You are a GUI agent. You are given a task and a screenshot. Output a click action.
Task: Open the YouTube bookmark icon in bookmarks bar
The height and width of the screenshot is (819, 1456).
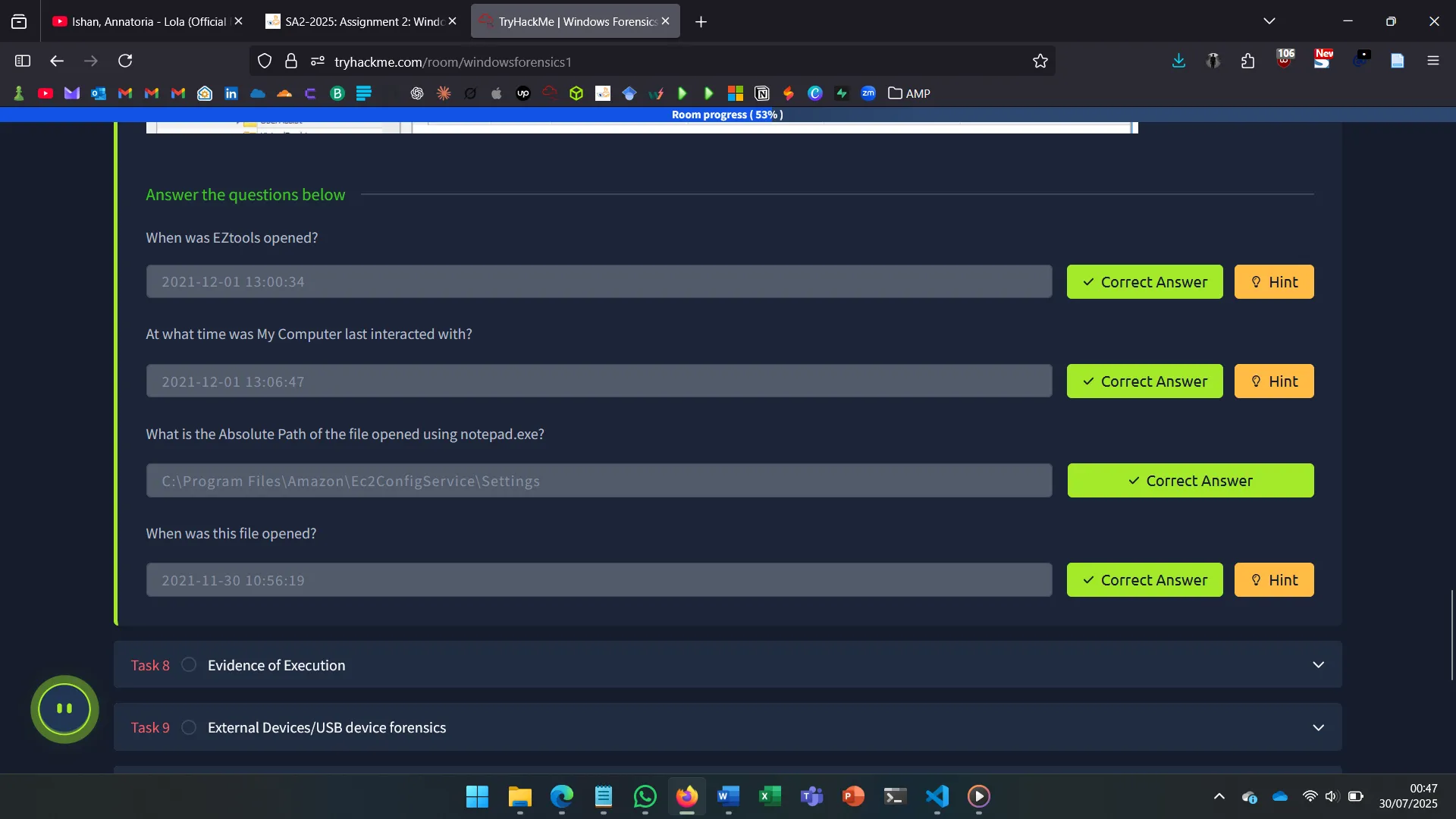click(45, 93)
